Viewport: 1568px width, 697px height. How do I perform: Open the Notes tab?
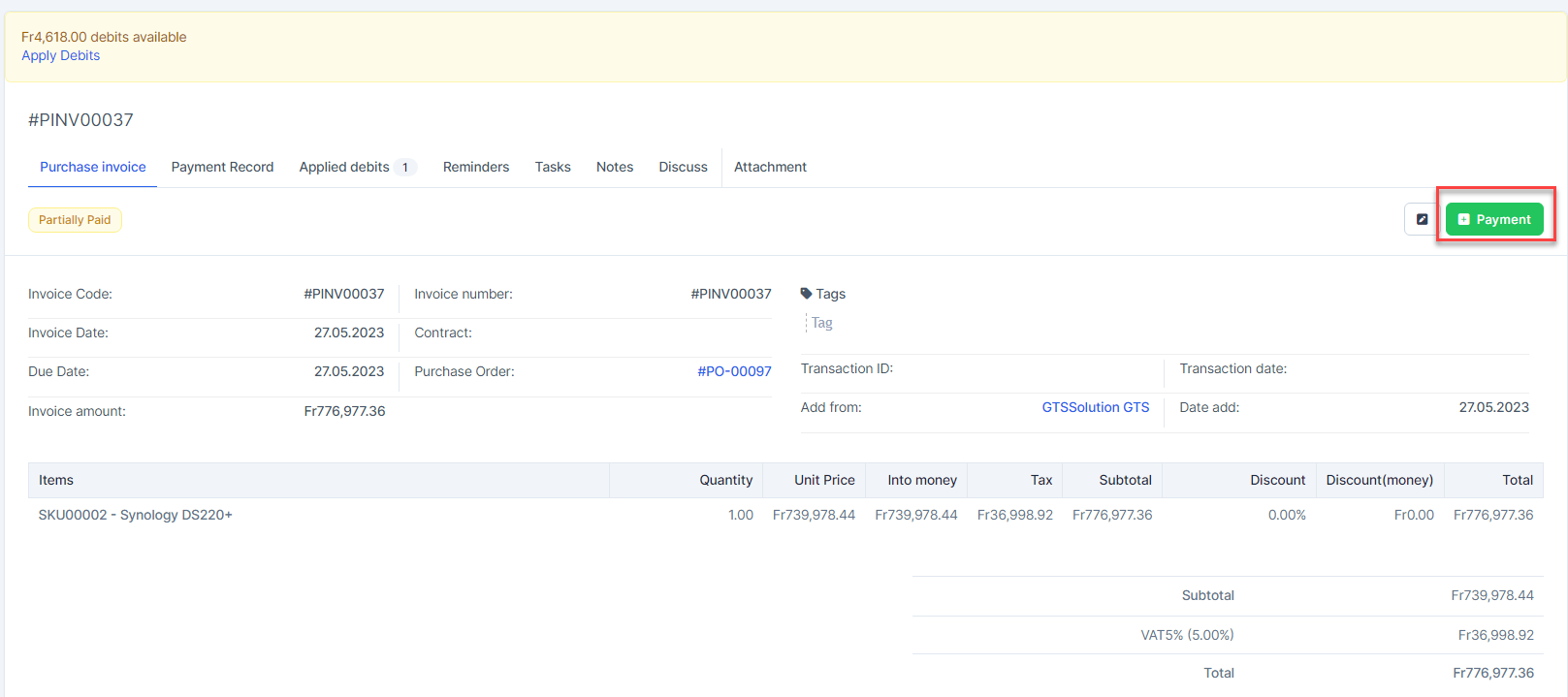614,167
